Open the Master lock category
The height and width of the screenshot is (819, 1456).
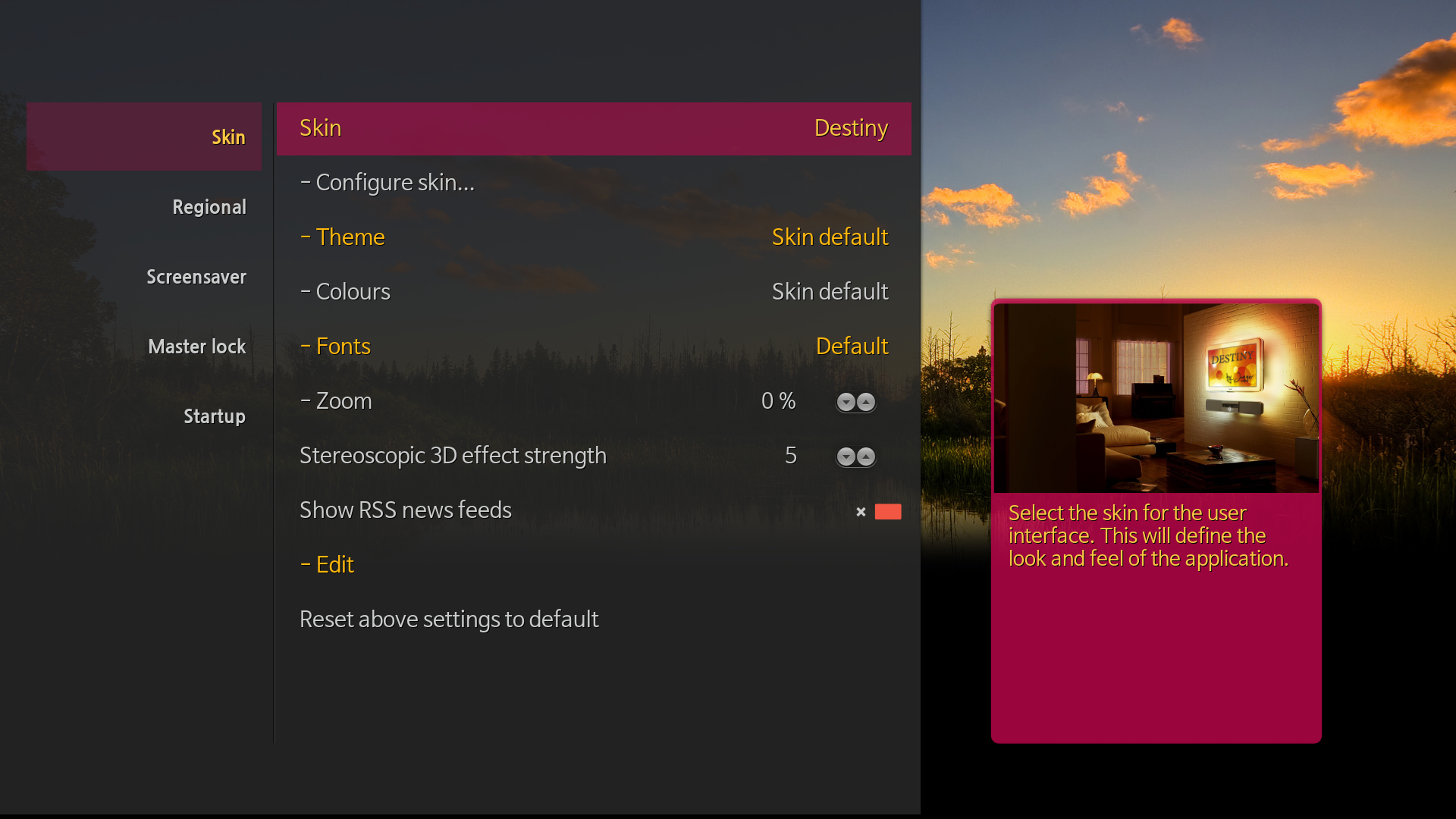[197, 347]
